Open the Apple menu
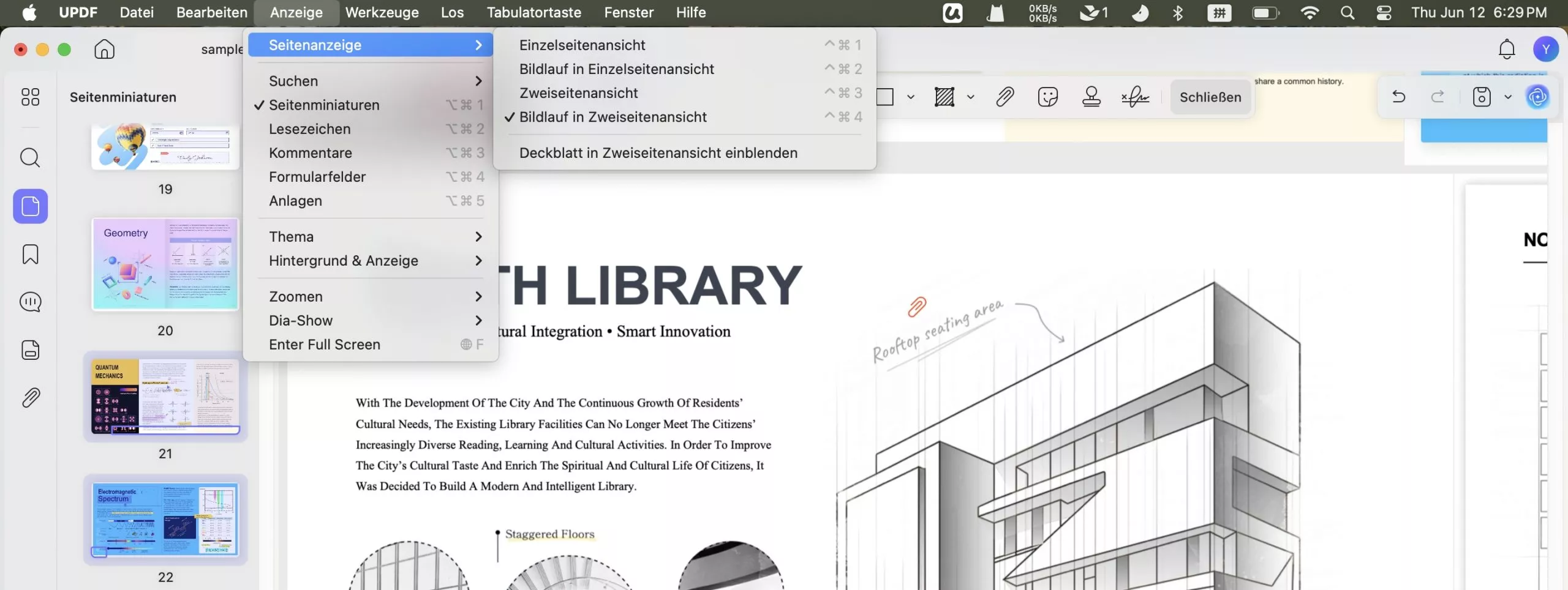The width and height of the screenshot is (1568, 590). (29, 12)
